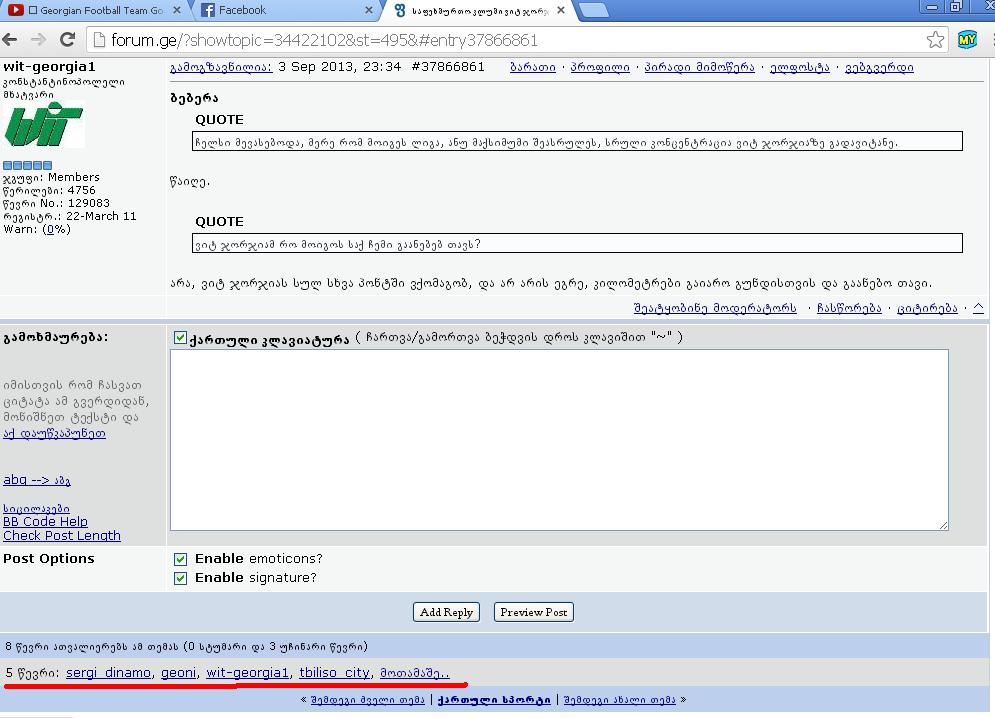This screenshot has height=718, width=995.
Task: Go forward with the browser forward arrow
Action: click(x=39, y=40)
